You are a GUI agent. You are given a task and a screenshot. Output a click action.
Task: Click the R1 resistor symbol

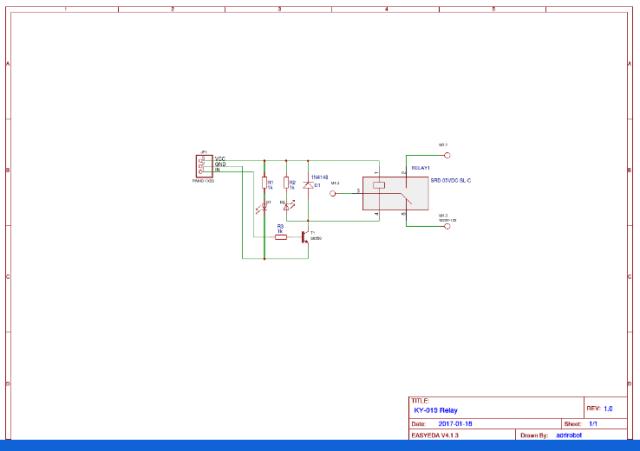click(265, 183)
